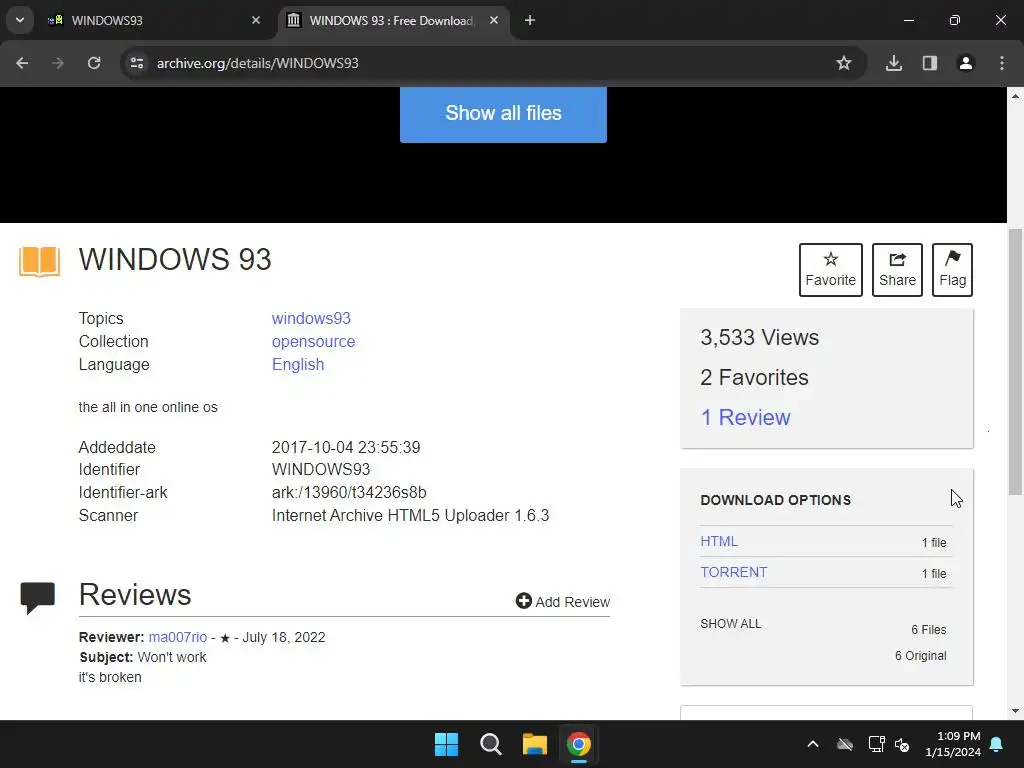Click the page vertical scrollbar thumb
1024x768 pixels.
tap(1015, 362)
